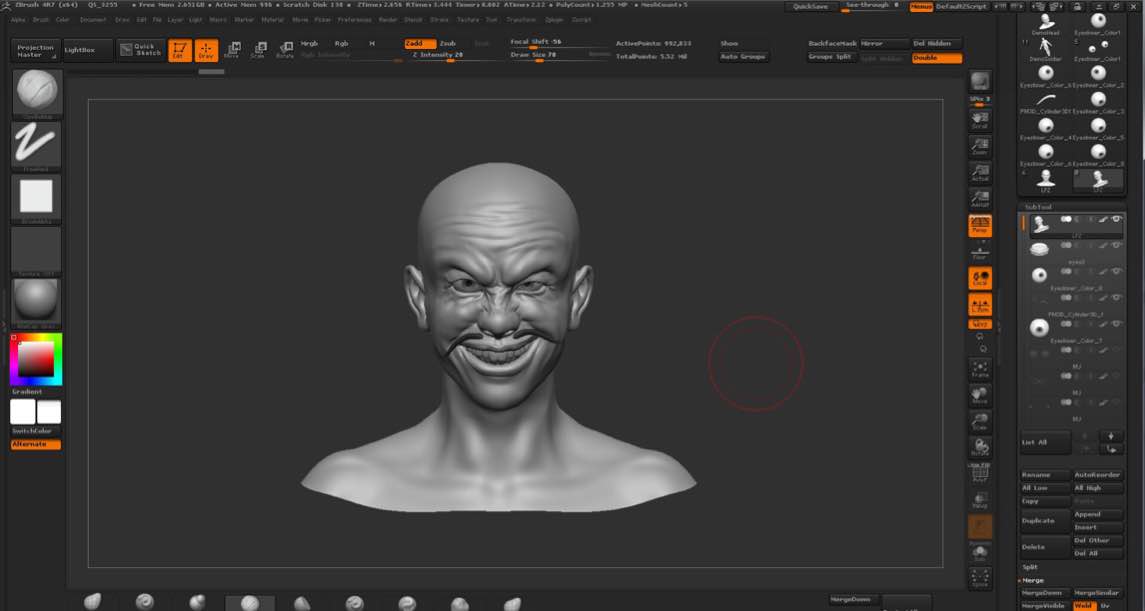Open the FreeHand stroke type picker
Image resolution: width=1145 pixels, height=611 pixels.
pos(37,147)
